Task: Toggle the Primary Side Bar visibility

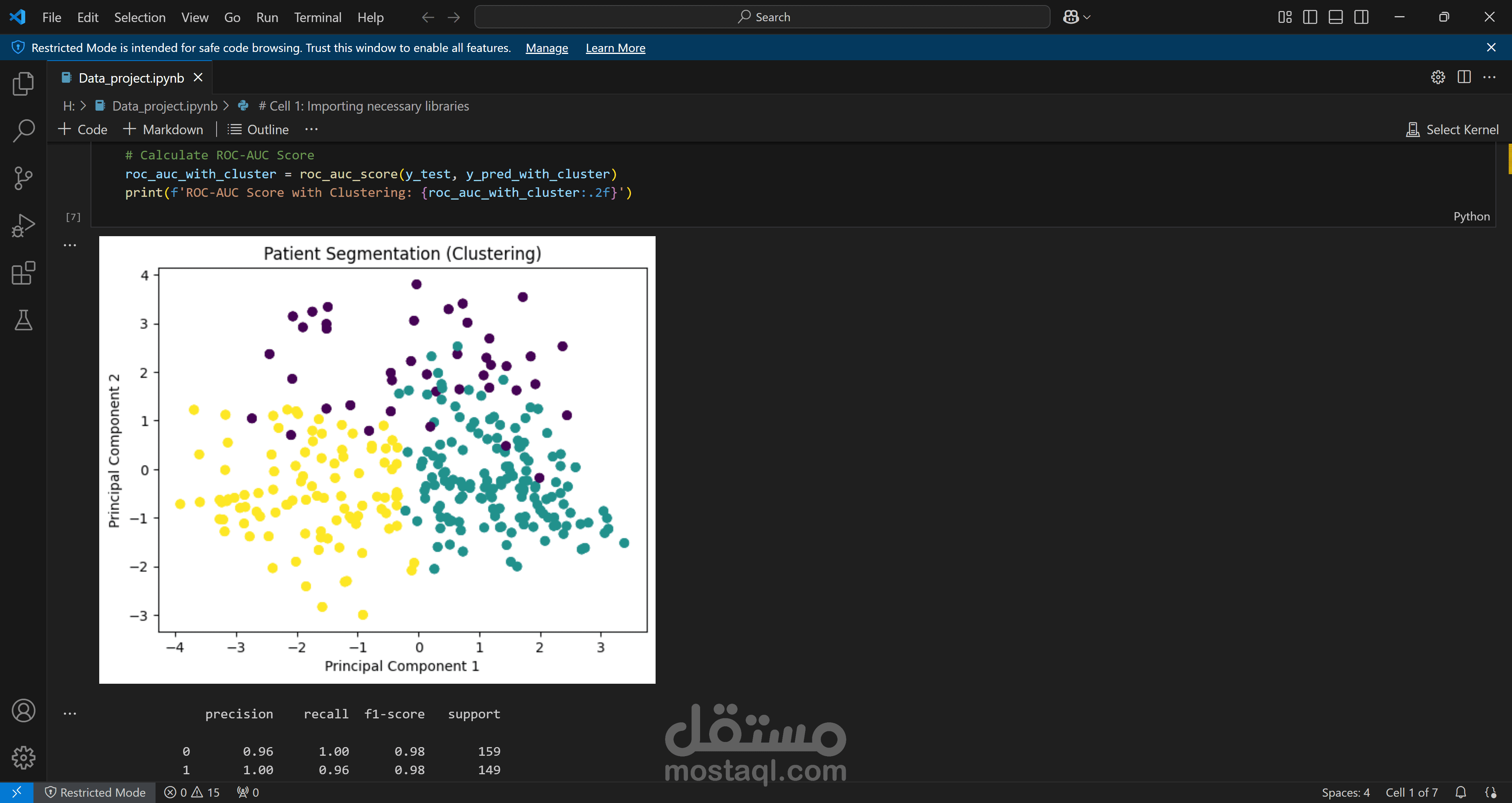Action: 1310,17
